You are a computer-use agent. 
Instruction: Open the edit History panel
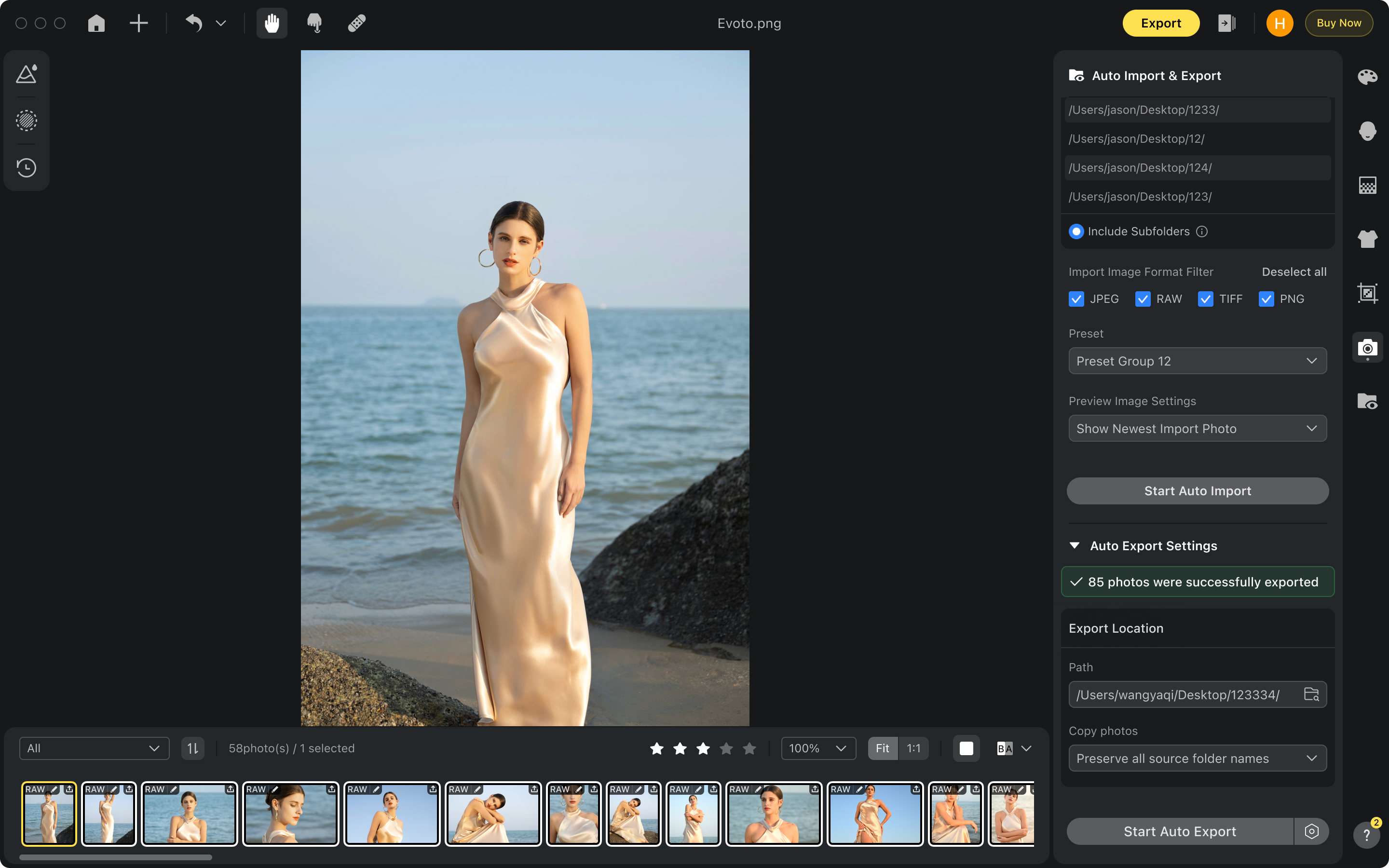pos(26,168)
